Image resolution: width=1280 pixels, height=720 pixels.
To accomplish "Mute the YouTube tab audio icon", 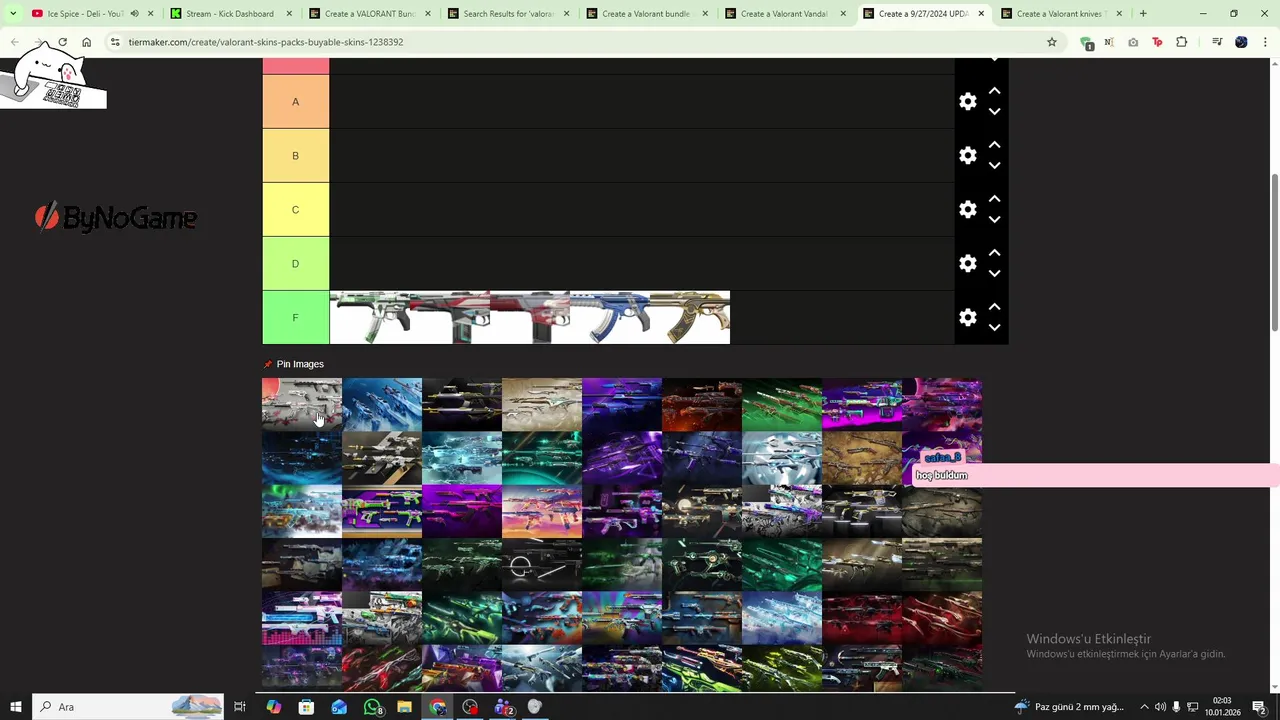I will click(134, 14).
